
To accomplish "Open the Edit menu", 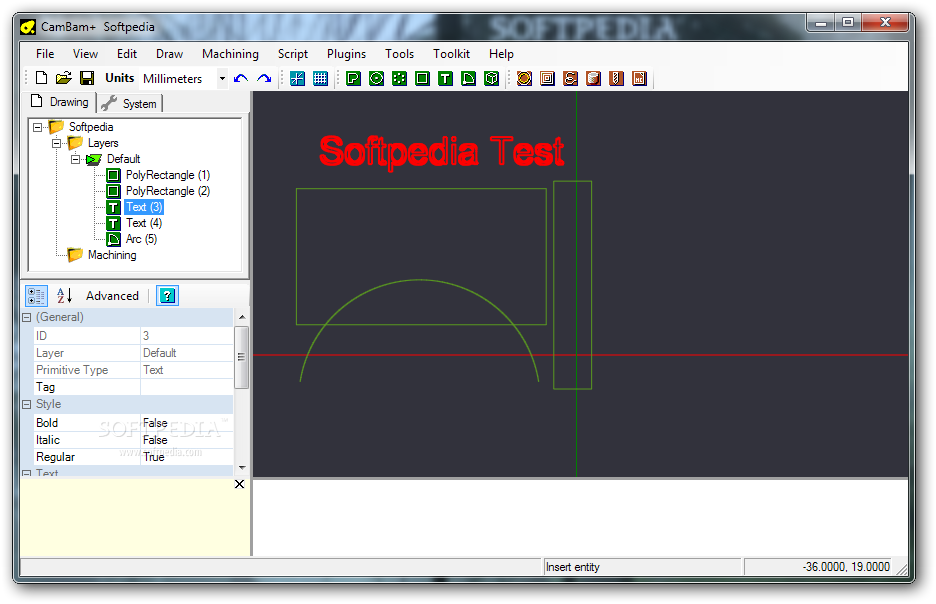I will point(127,54).
